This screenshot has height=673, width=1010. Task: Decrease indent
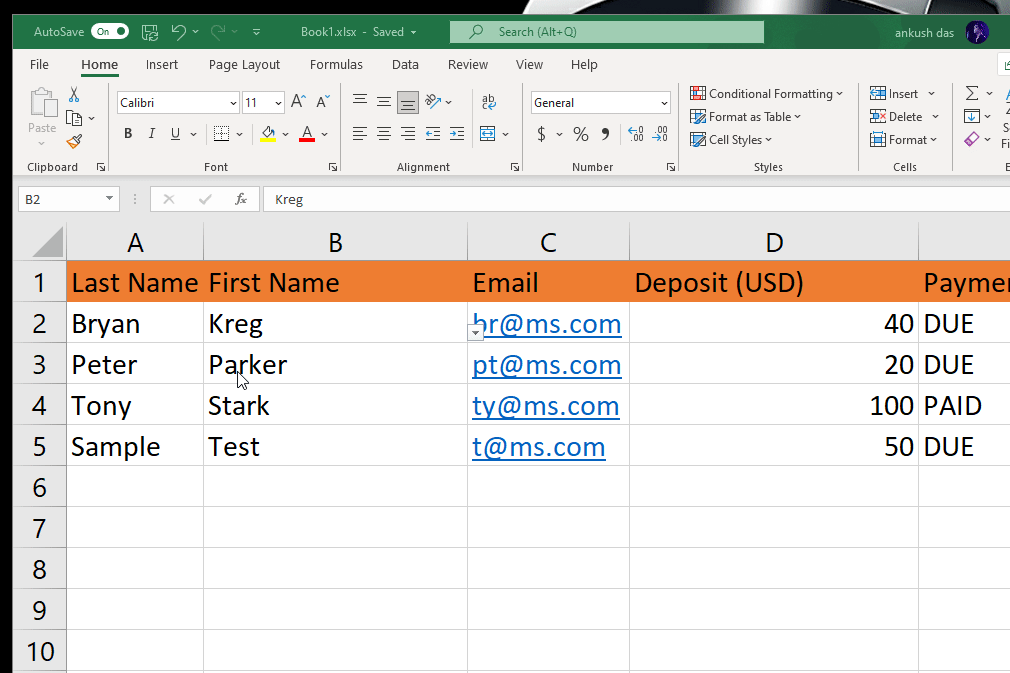433,133
